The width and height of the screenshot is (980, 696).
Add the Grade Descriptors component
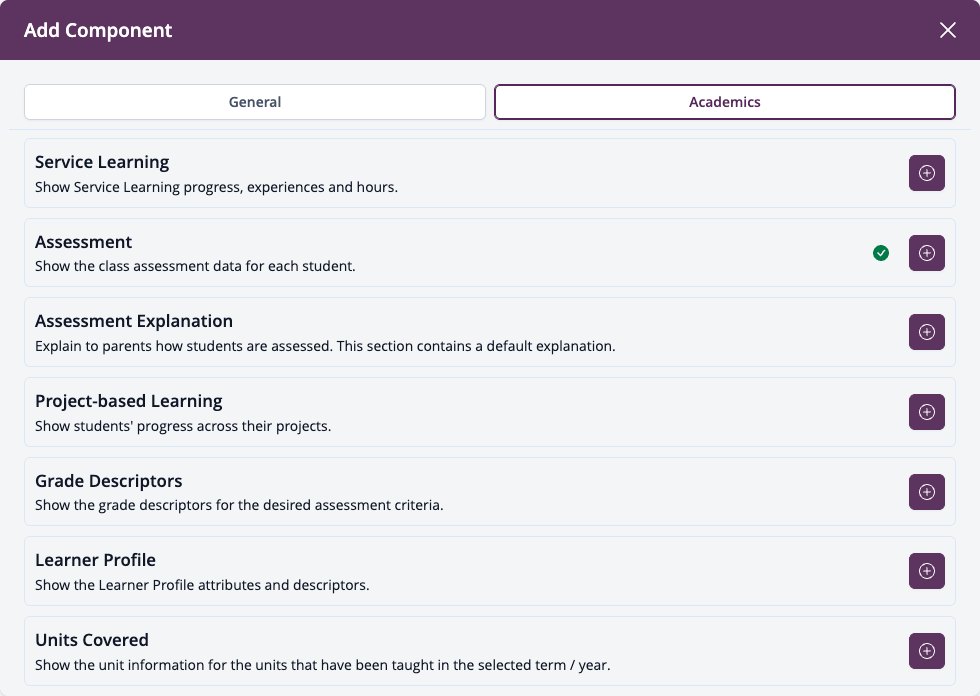coord(926,492)
